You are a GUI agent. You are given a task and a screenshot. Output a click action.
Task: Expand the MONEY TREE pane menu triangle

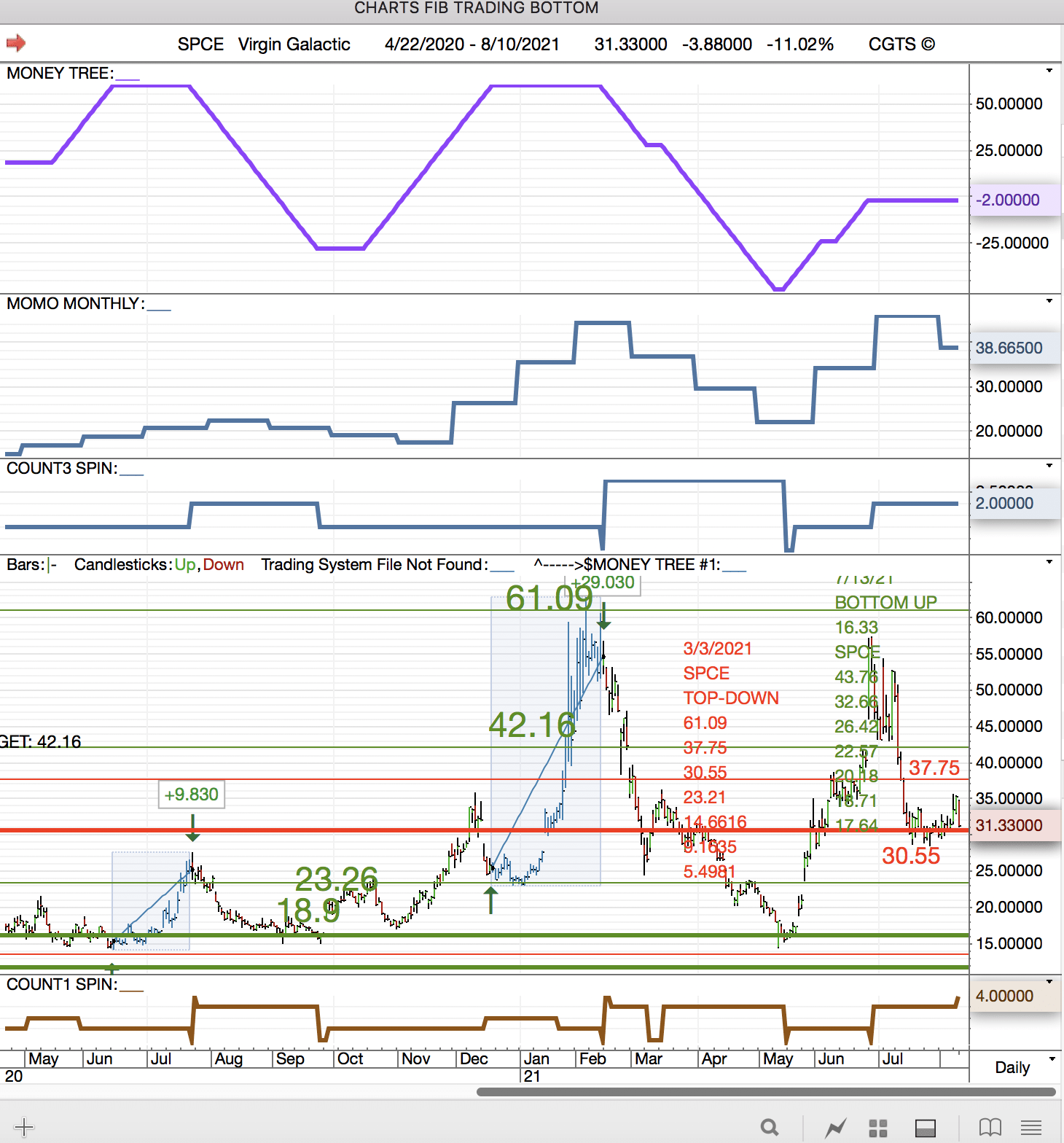point(1049,71)
